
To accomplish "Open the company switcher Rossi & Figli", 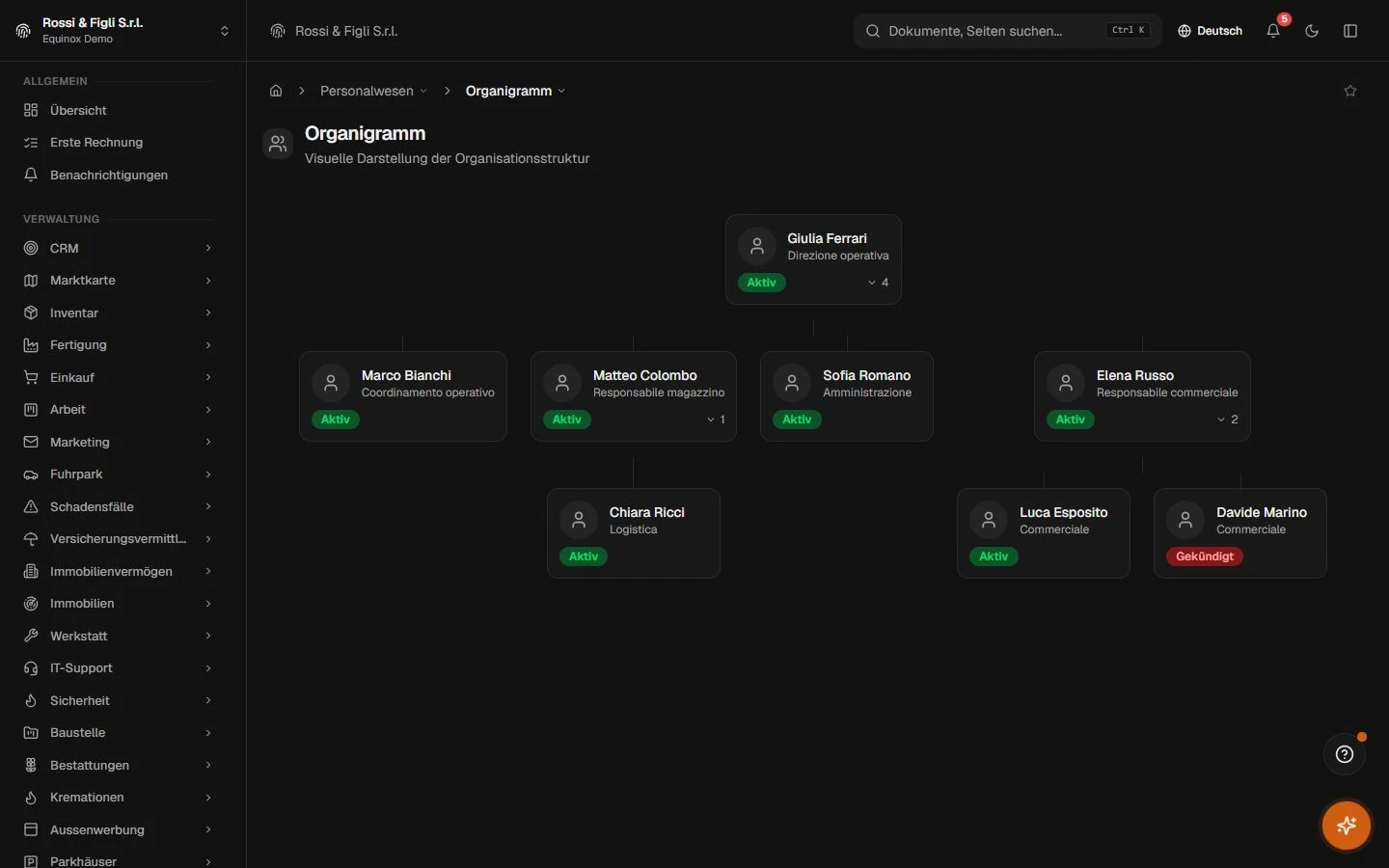I will click(x=123, y=31).
